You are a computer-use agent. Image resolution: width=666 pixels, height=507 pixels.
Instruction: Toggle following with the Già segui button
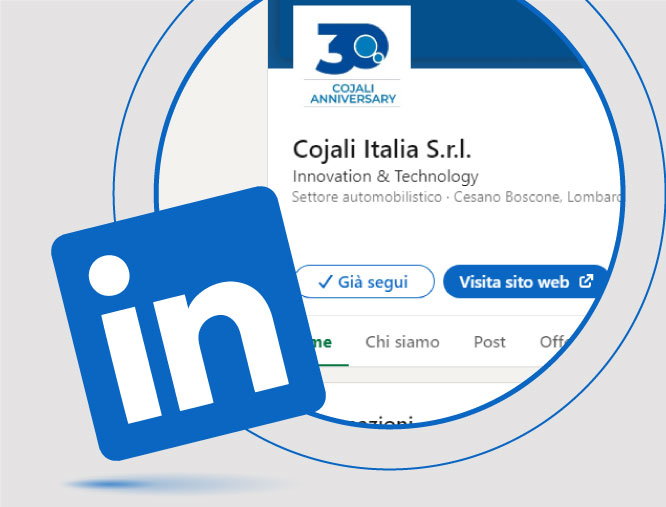click(x=365, y=282)
